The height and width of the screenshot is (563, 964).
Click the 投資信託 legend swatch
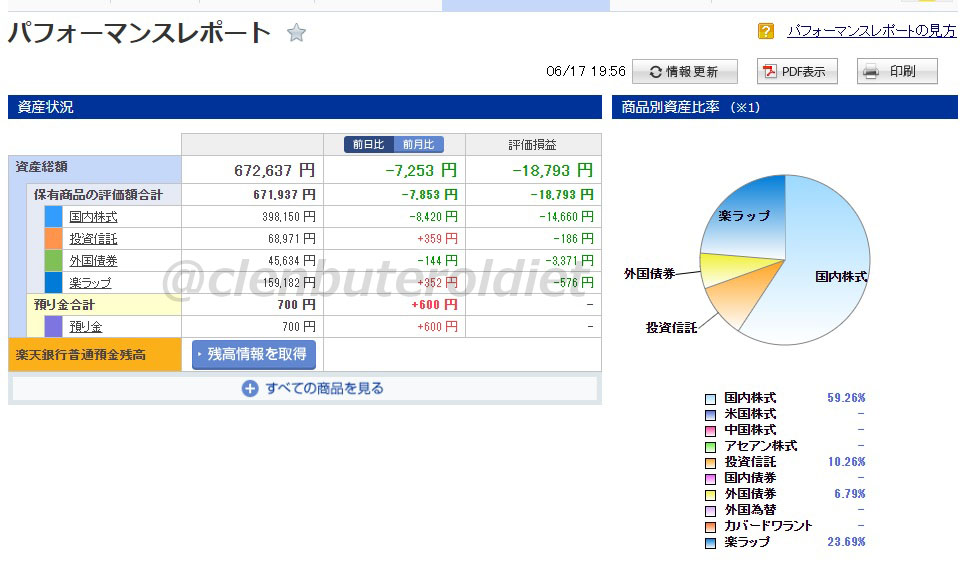click(x=710, y=463)
